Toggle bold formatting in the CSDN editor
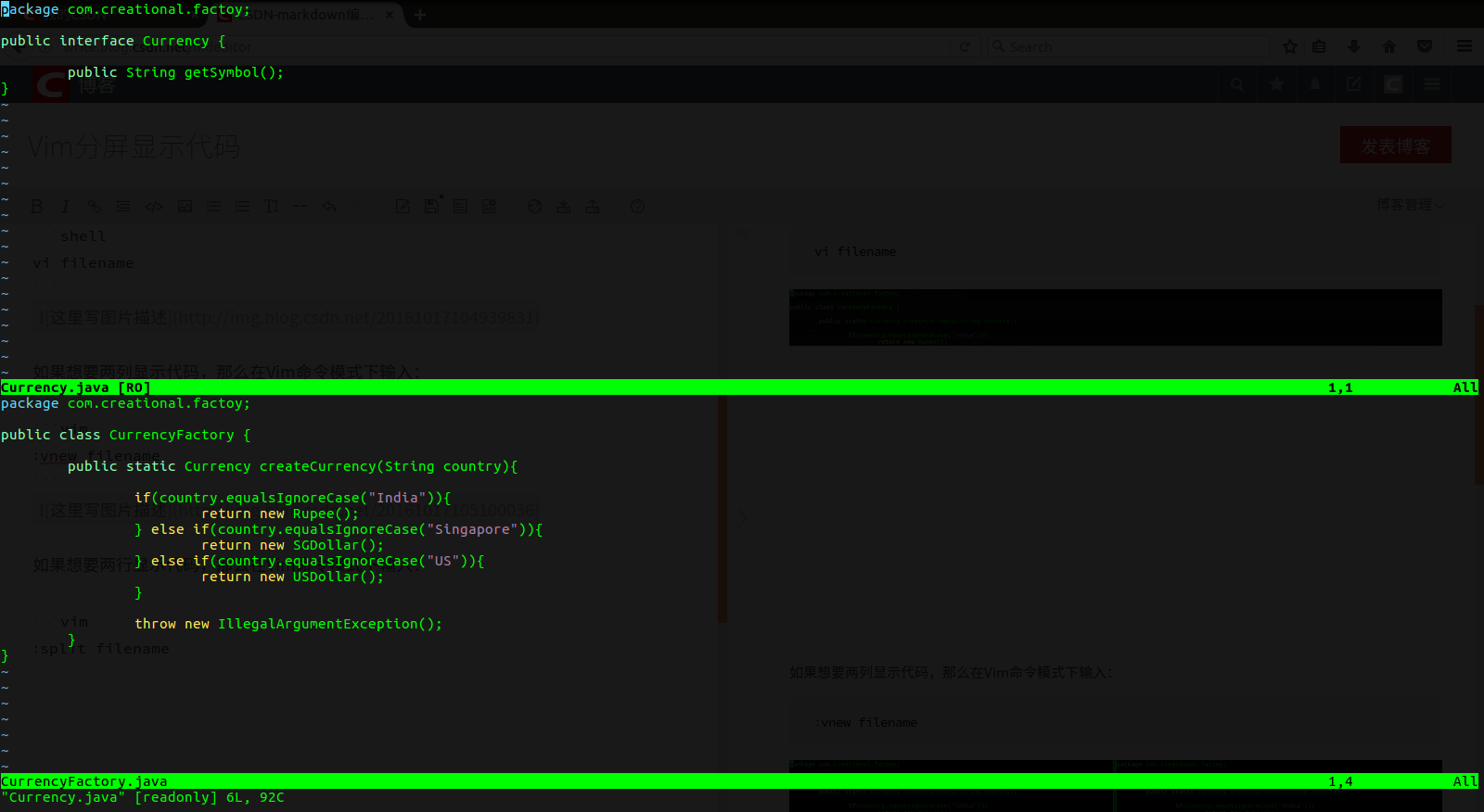Viewport: 1484px width, 812px height. click(37, 206)
